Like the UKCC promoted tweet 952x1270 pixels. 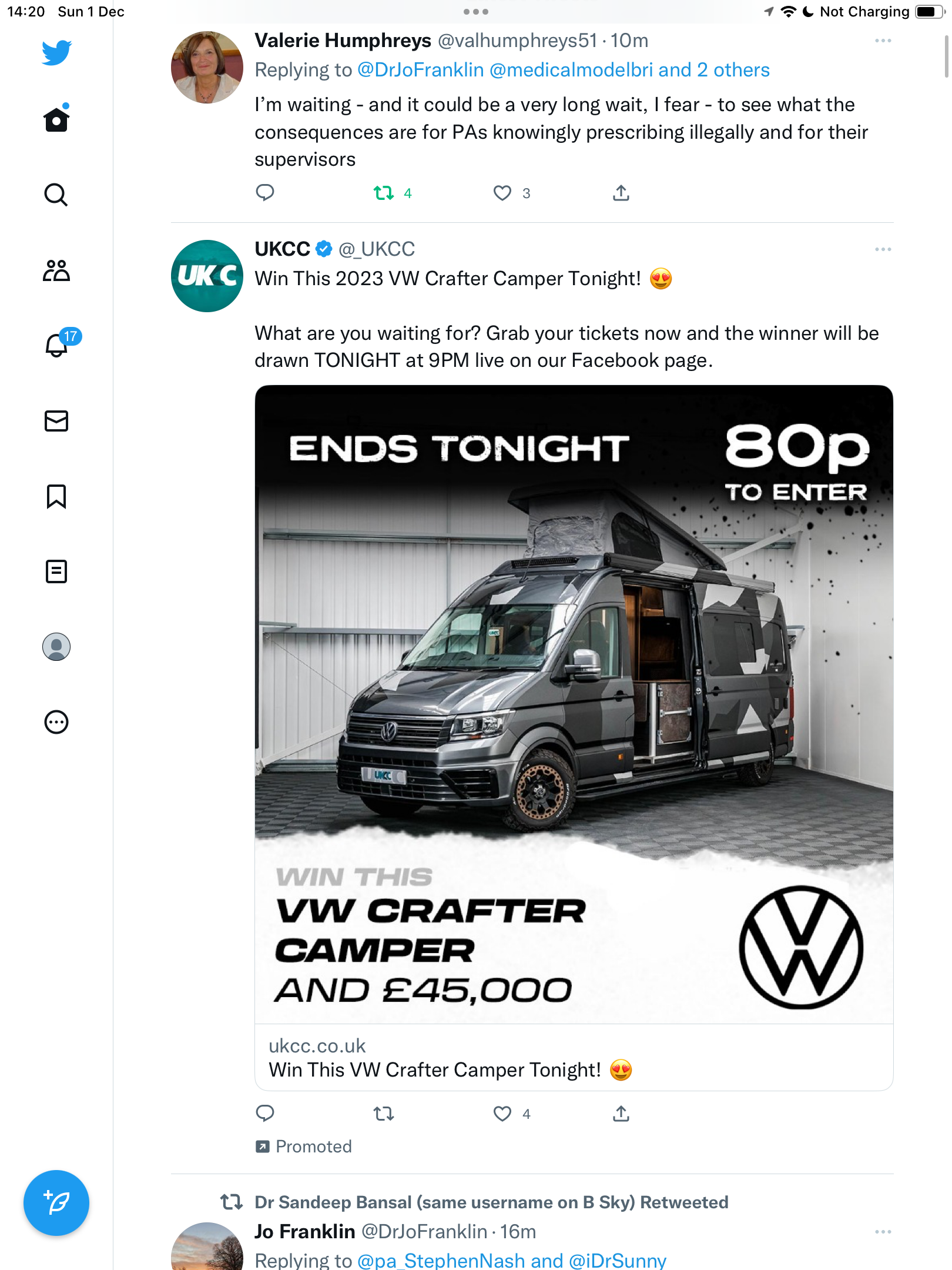(x=502, y=1114)
